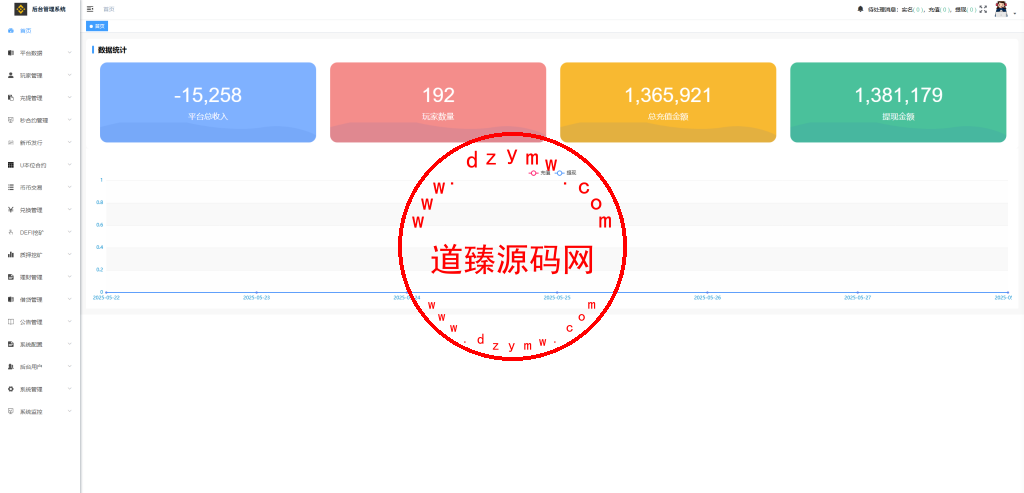Open pending 充值 (0) messages
Viewport: 1024px width, 493px height.
pos(939,10)
